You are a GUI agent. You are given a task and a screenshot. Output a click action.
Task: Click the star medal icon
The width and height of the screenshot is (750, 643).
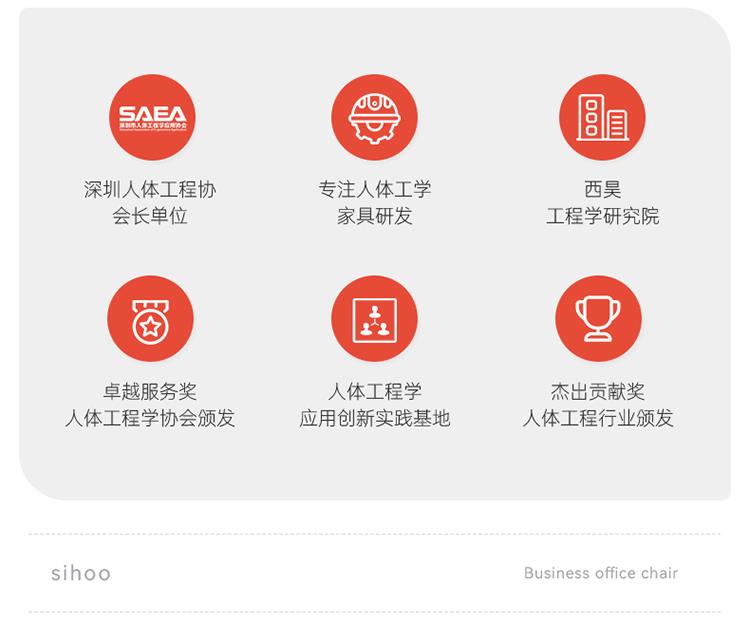point(150,319)
